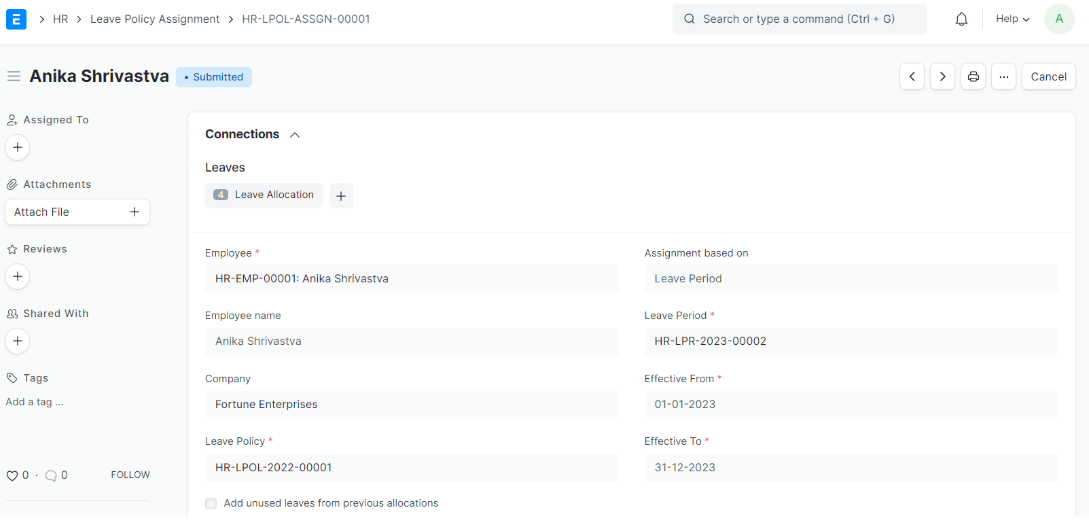
Task: Click the Cancel button
Action: pos(1048,77)
